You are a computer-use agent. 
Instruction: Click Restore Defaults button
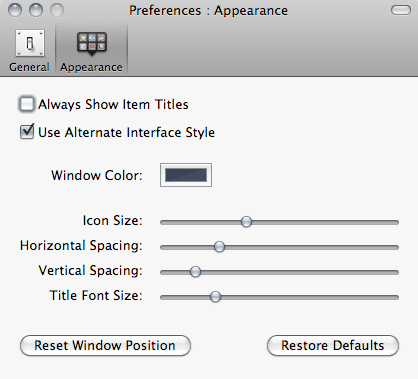click(x=333, y=345)
